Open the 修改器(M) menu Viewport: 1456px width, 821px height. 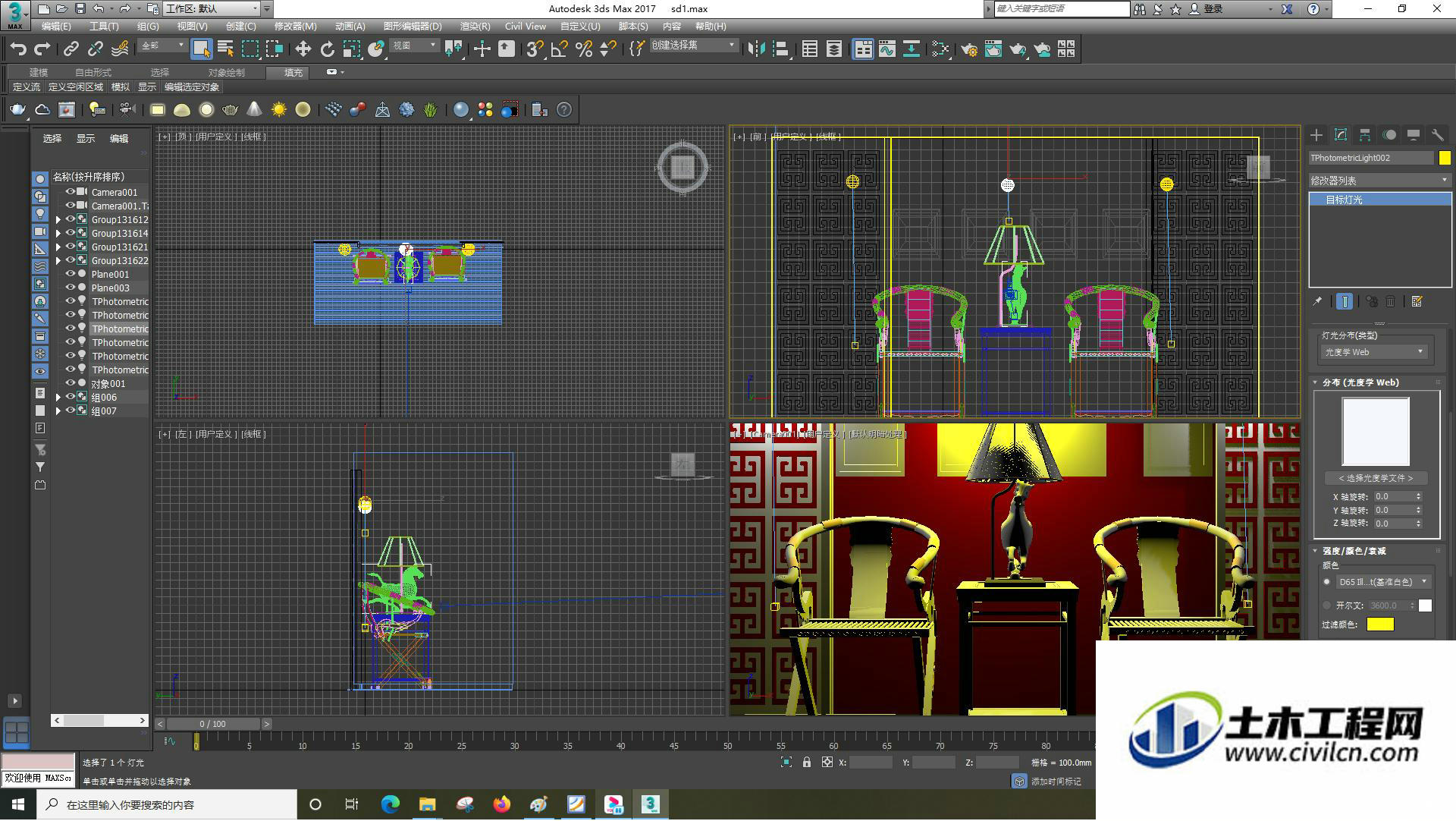(295, 27)
